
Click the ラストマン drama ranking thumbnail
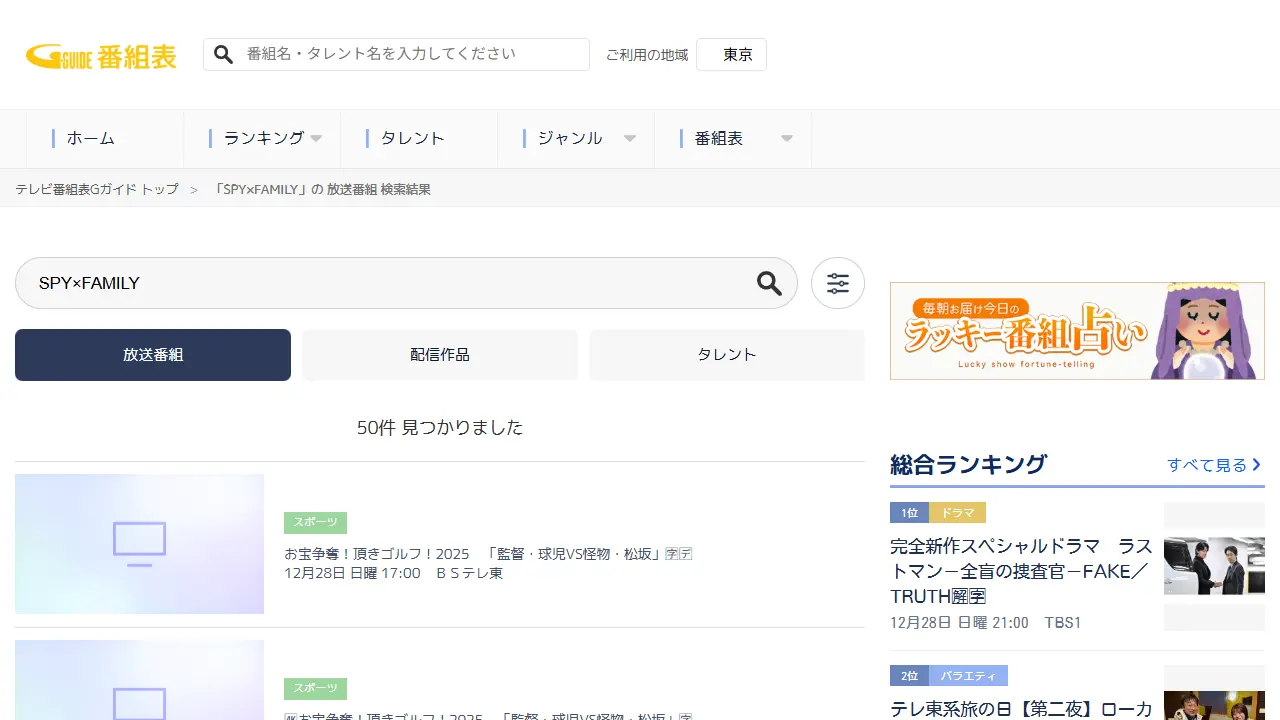coord(1214,566)
